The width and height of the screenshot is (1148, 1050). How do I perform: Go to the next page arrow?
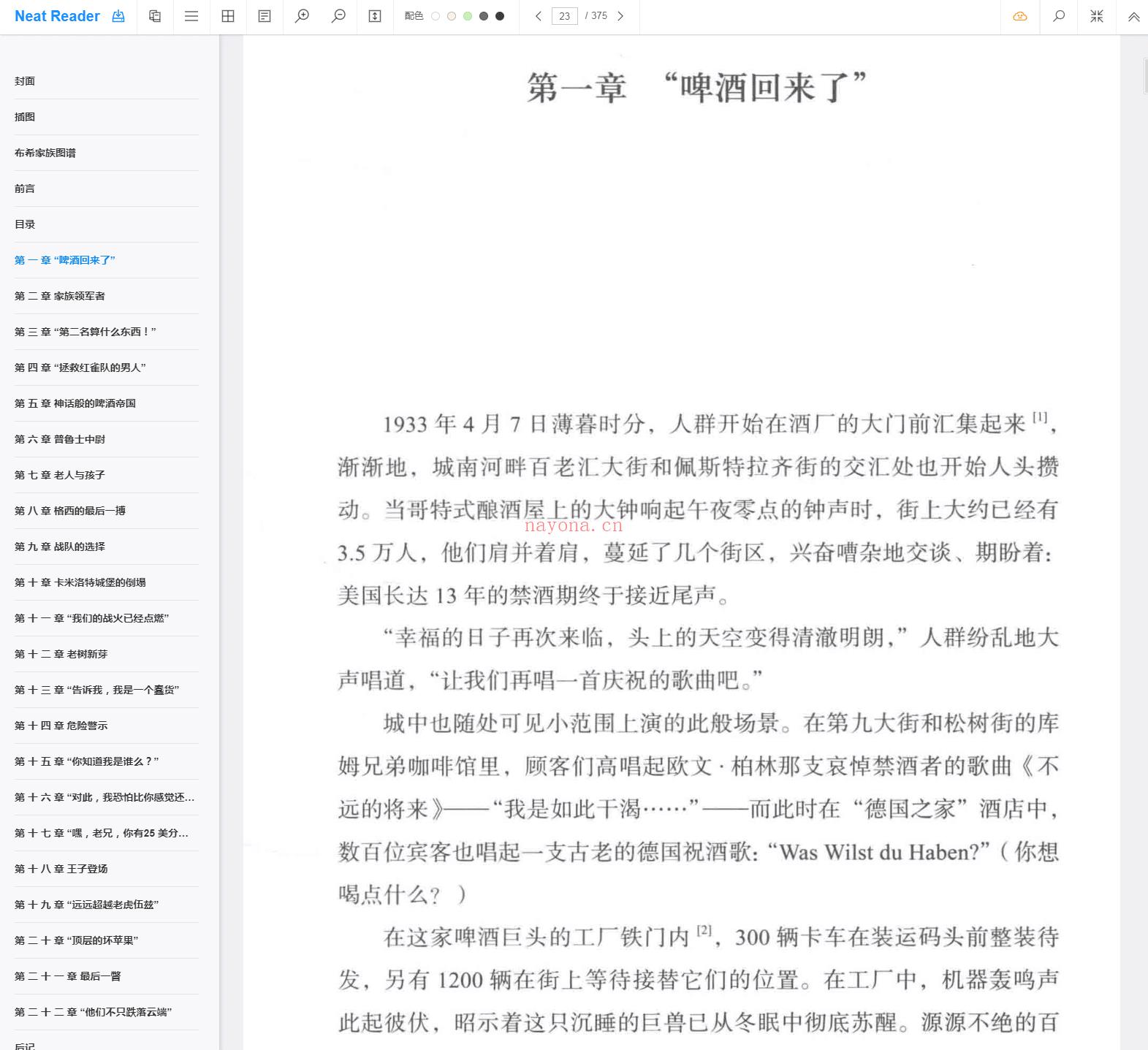click(620, 16)
